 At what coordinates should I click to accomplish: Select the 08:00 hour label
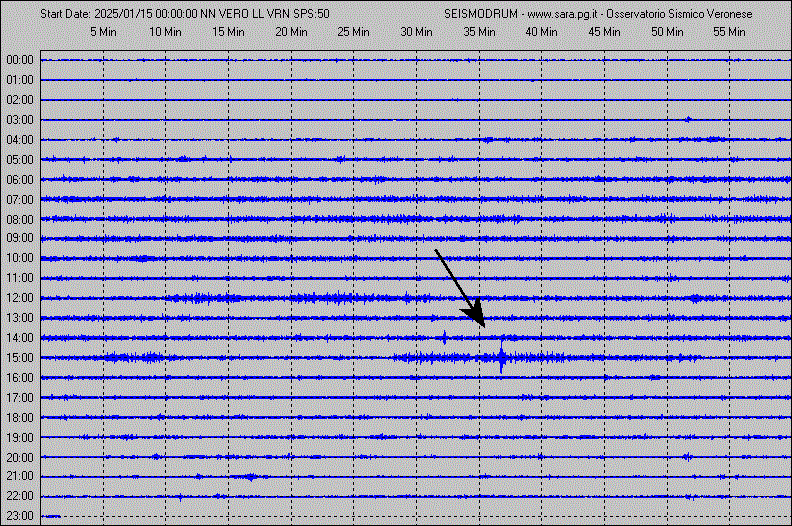[20, 220]
